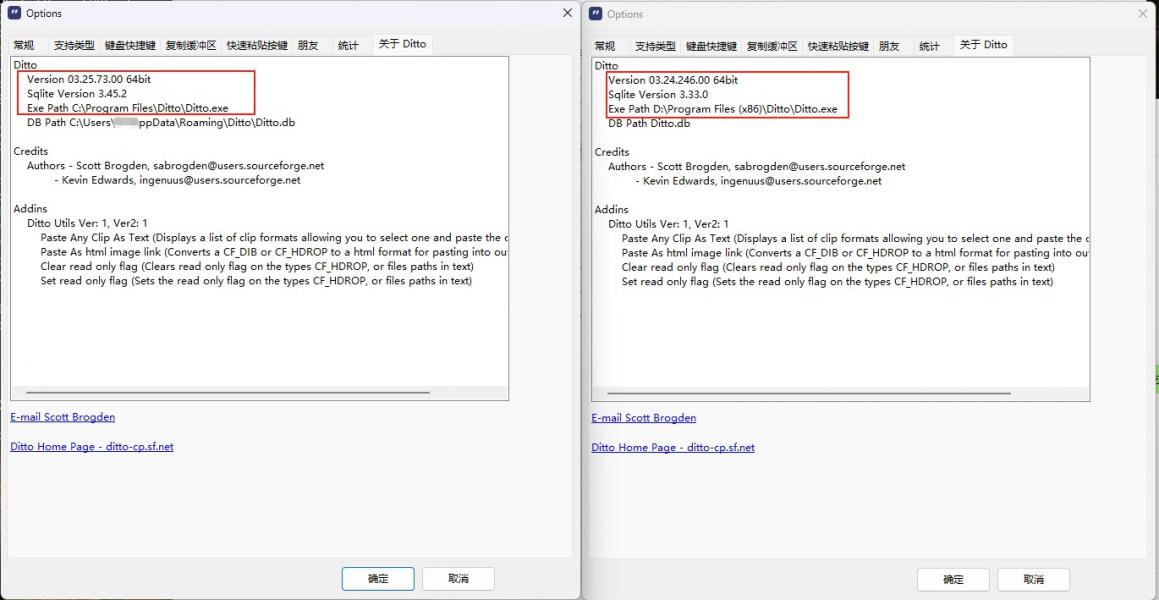Open the 统计 tab in right window

tap(929, 46)
